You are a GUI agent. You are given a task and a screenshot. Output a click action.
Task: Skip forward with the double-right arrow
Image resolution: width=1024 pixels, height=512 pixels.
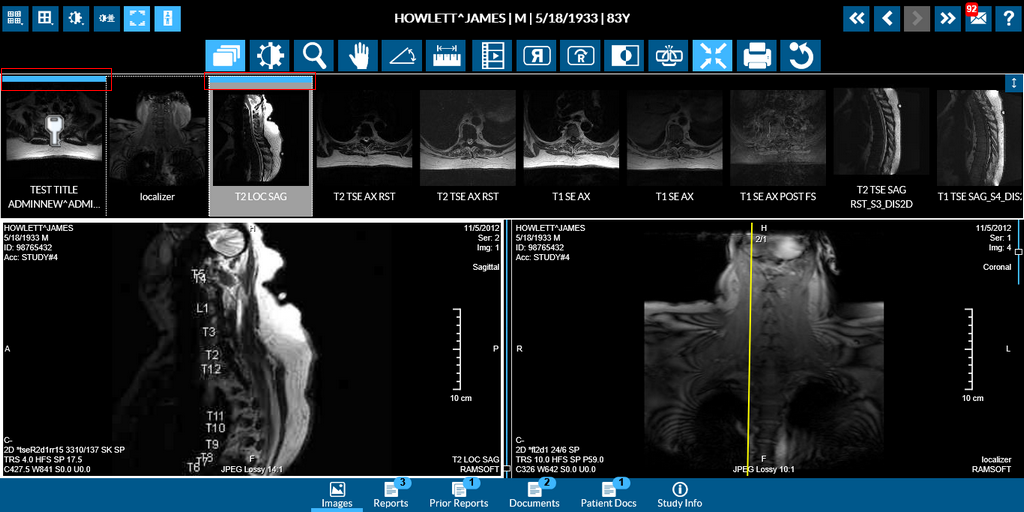(x=947, y=18)
